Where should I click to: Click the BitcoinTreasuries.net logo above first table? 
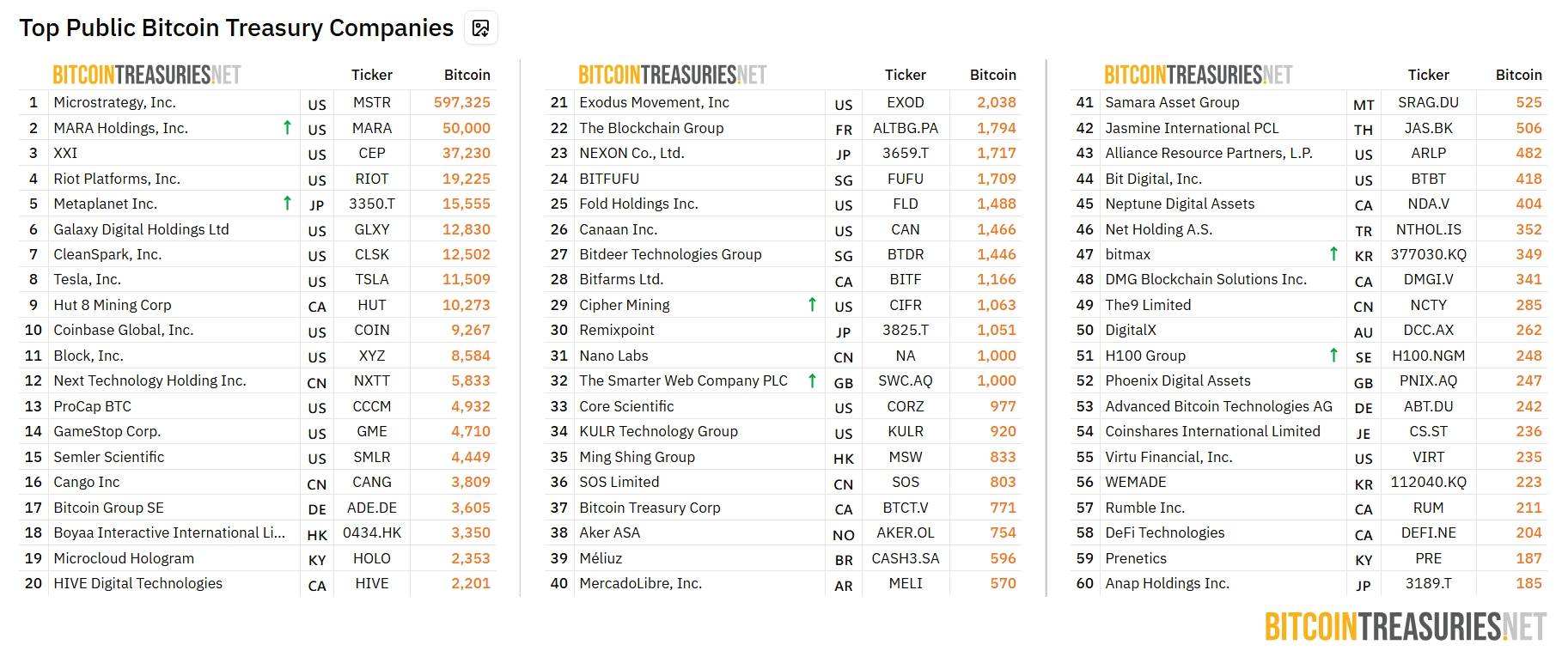pos(147,76)
